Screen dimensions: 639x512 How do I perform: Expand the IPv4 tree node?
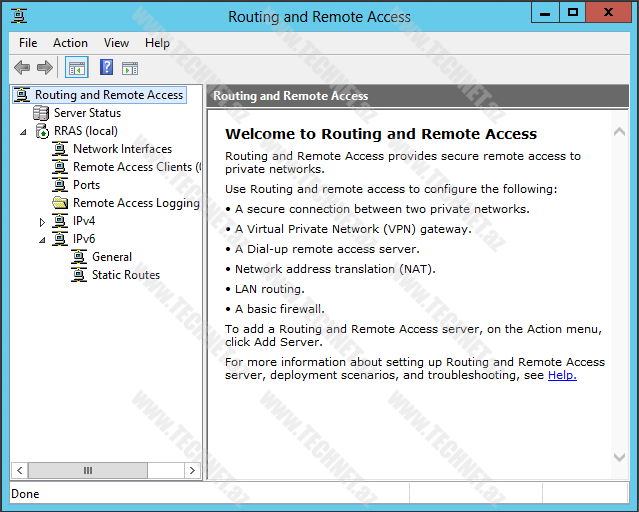click(42, 222)
